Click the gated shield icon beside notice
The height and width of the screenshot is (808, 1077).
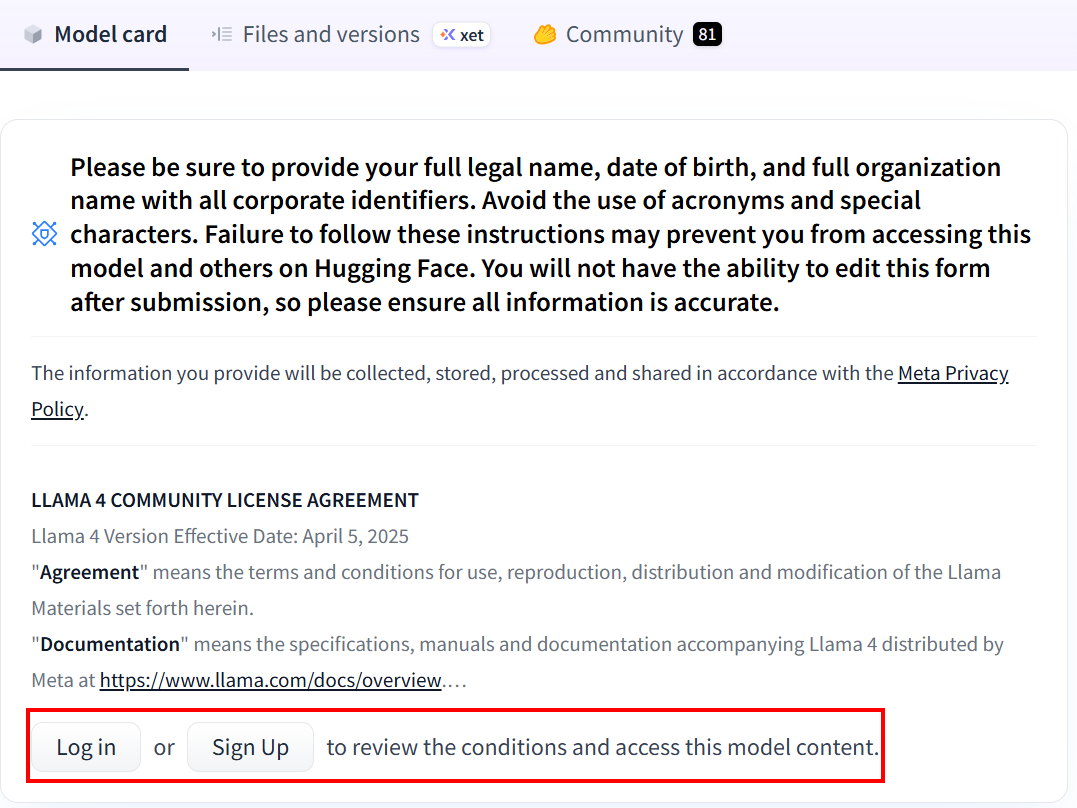point(45,234)
